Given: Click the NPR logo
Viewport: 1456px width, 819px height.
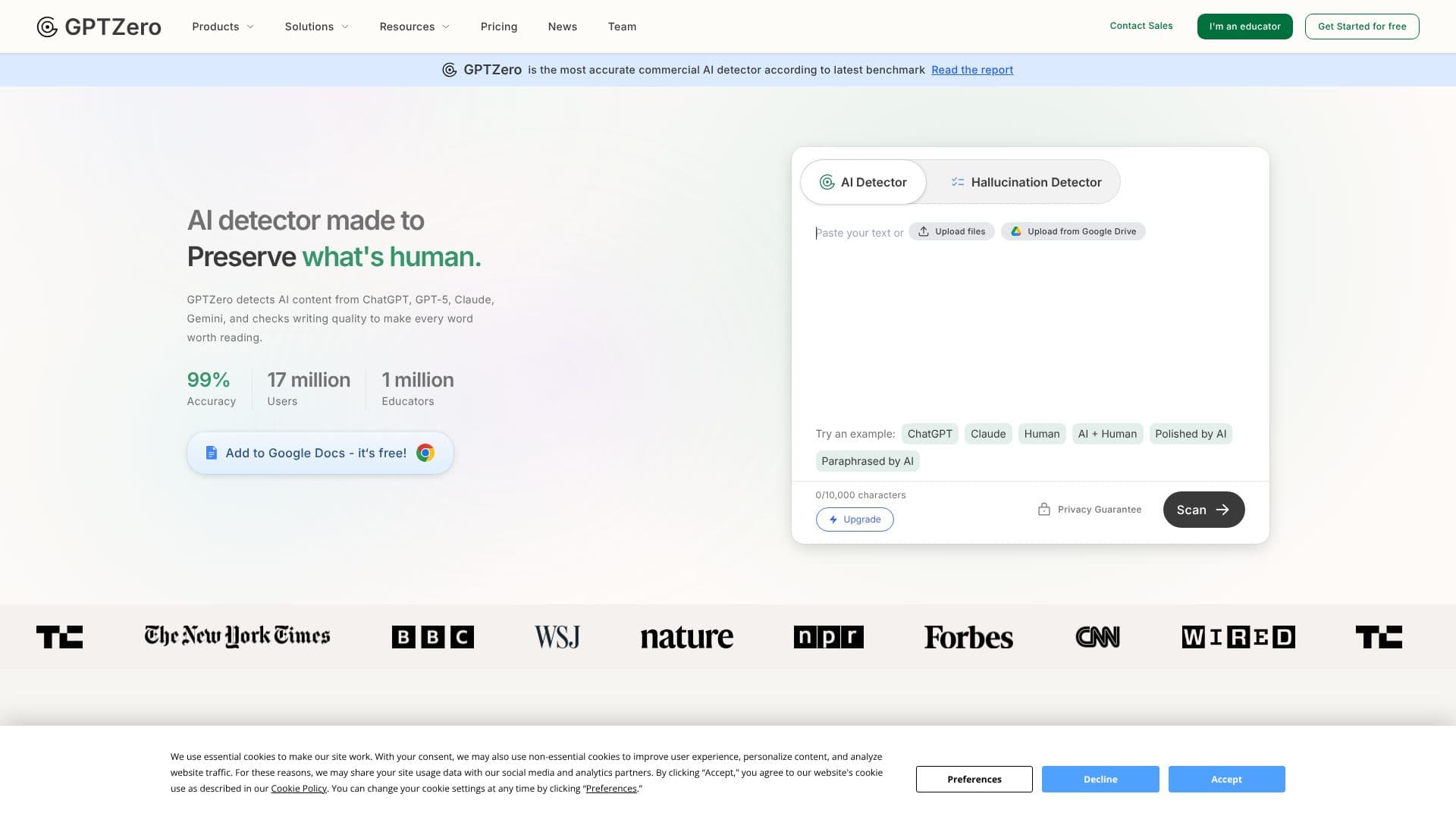Looking at the screenshot, I should click(829, 637).
